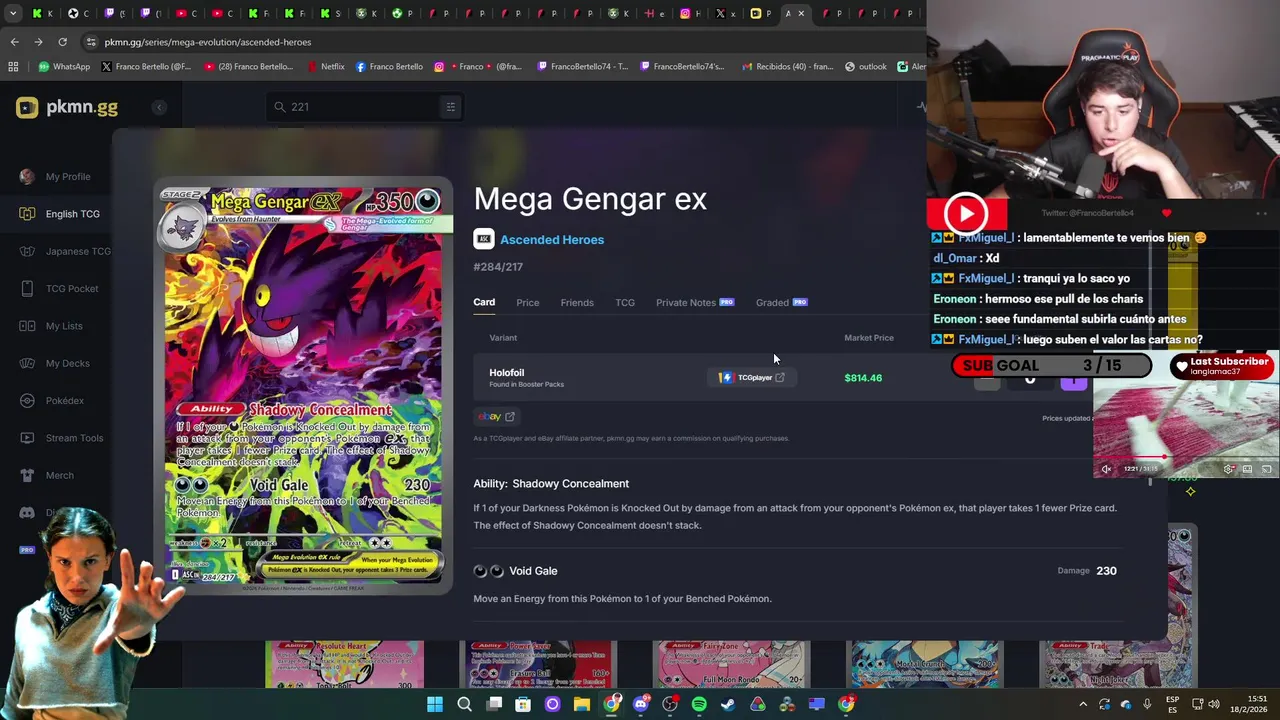Open Japanese TCG in the sidebar
The width and height of the screenshot is (1280, 720).
click(65, 251)
